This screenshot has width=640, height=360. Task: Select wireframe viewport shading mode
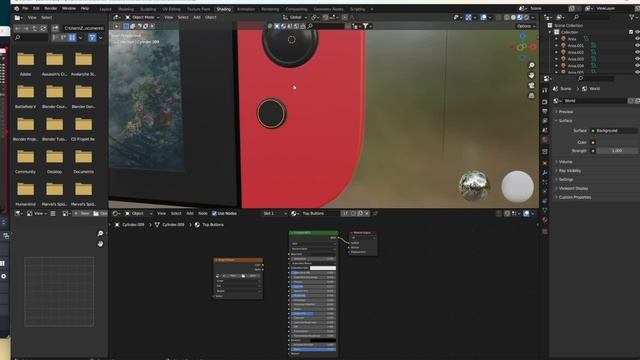pyautogui.click(x=507, y=18)
